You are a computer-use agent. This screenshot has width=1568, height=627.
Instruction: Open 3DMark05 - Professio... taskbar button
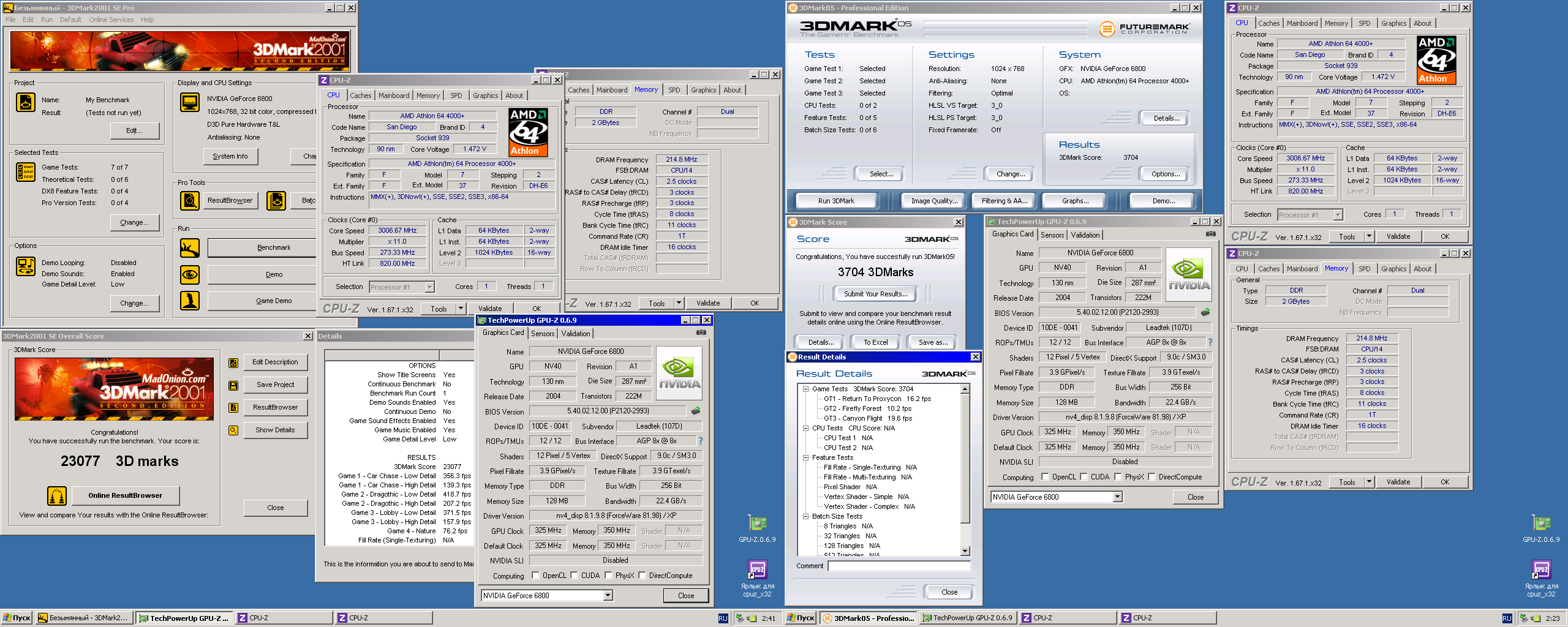(x=869, y=618)
